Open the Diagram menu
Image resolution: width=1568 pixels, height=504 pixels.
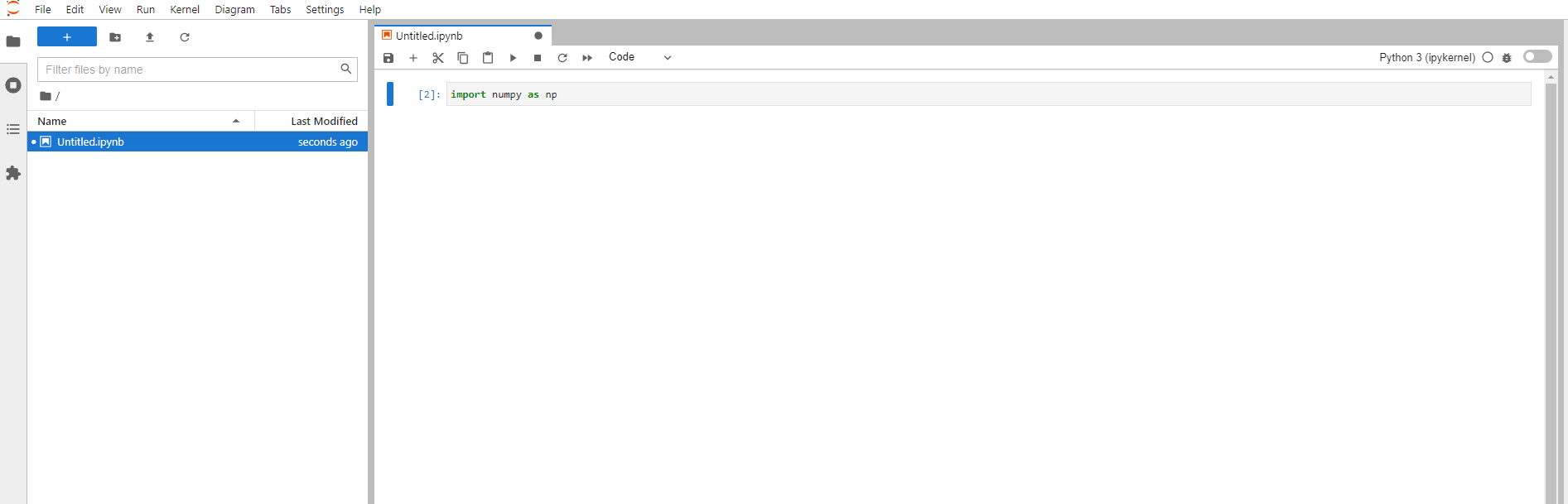click(x=234, y=10)
